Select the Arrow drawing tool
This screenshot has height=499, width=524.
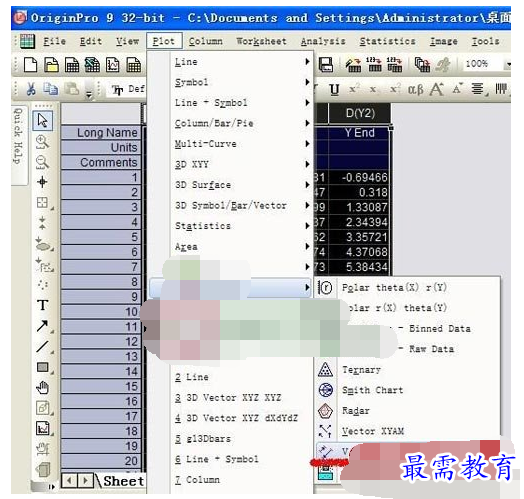[x=42, y=326]
